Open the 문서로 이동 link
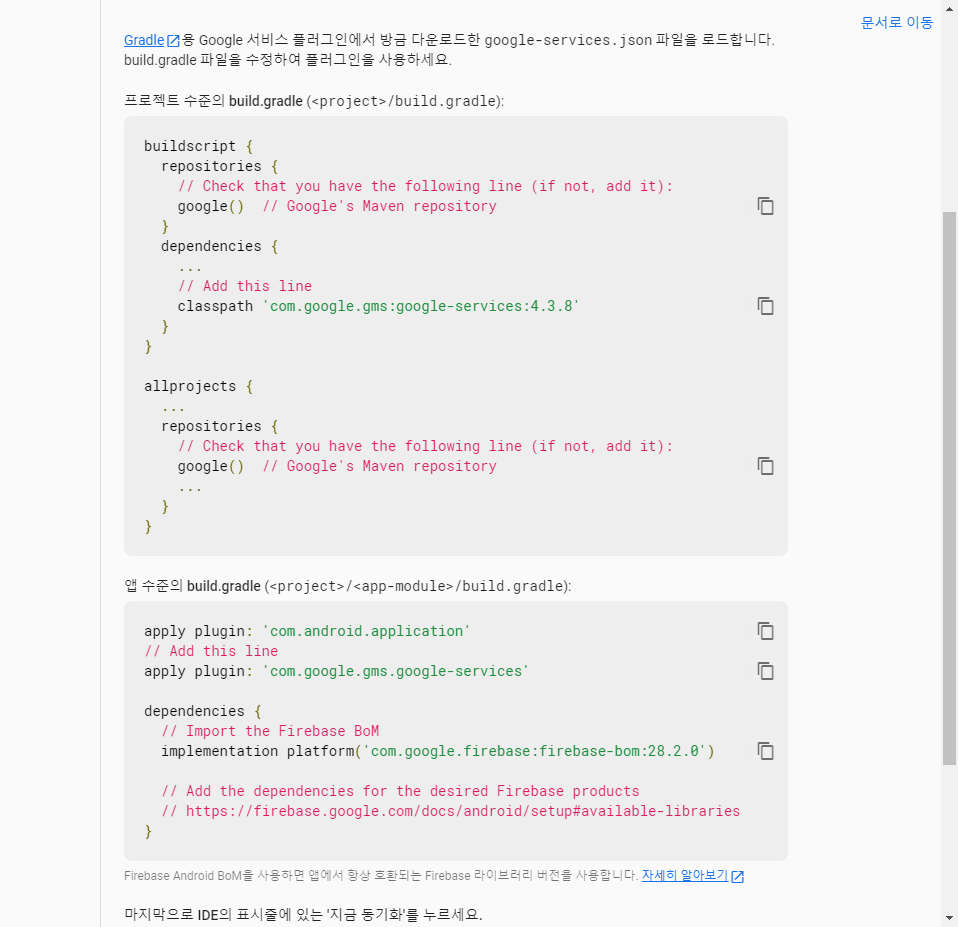 pos(896,23)
